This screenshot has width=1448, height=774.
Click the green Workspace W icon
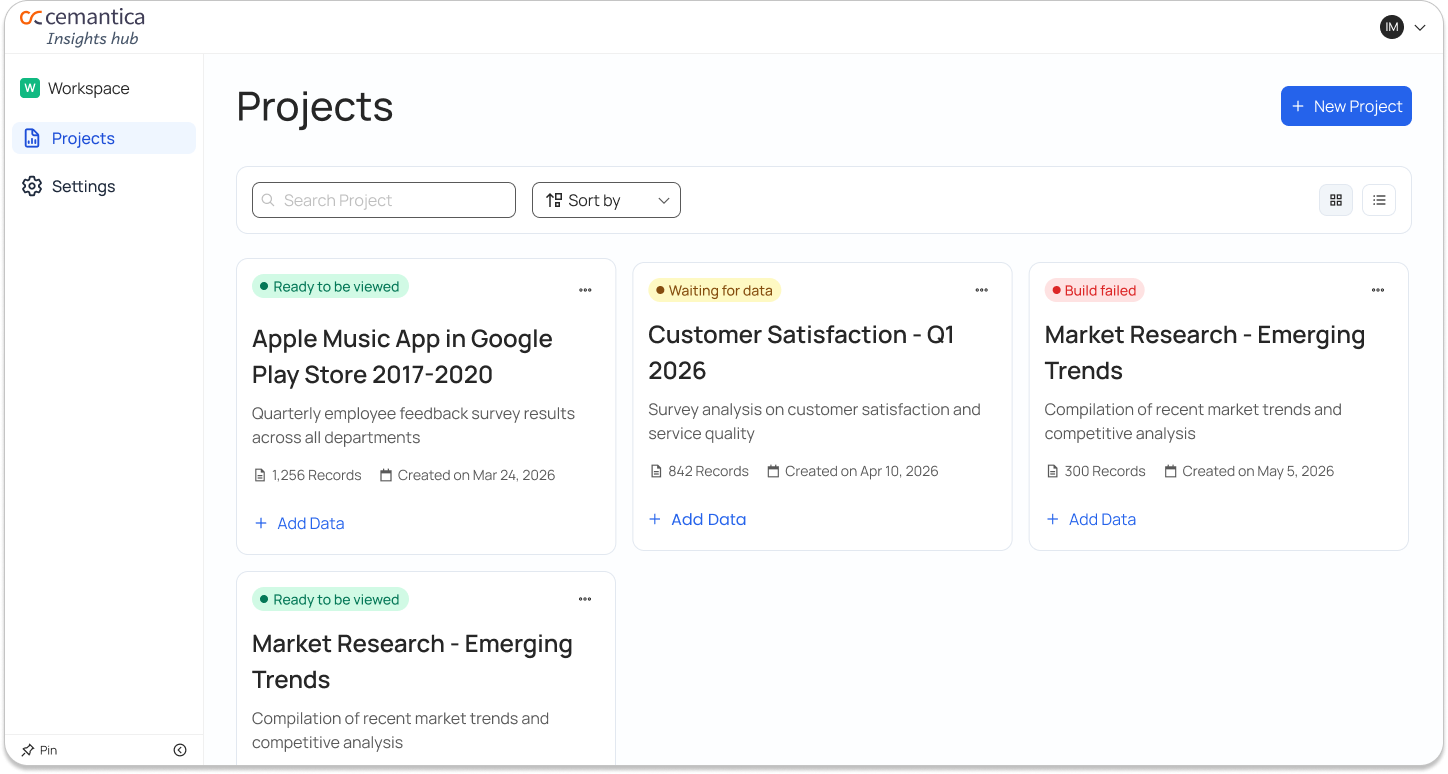pyautogui.click(x=30, y=88)
